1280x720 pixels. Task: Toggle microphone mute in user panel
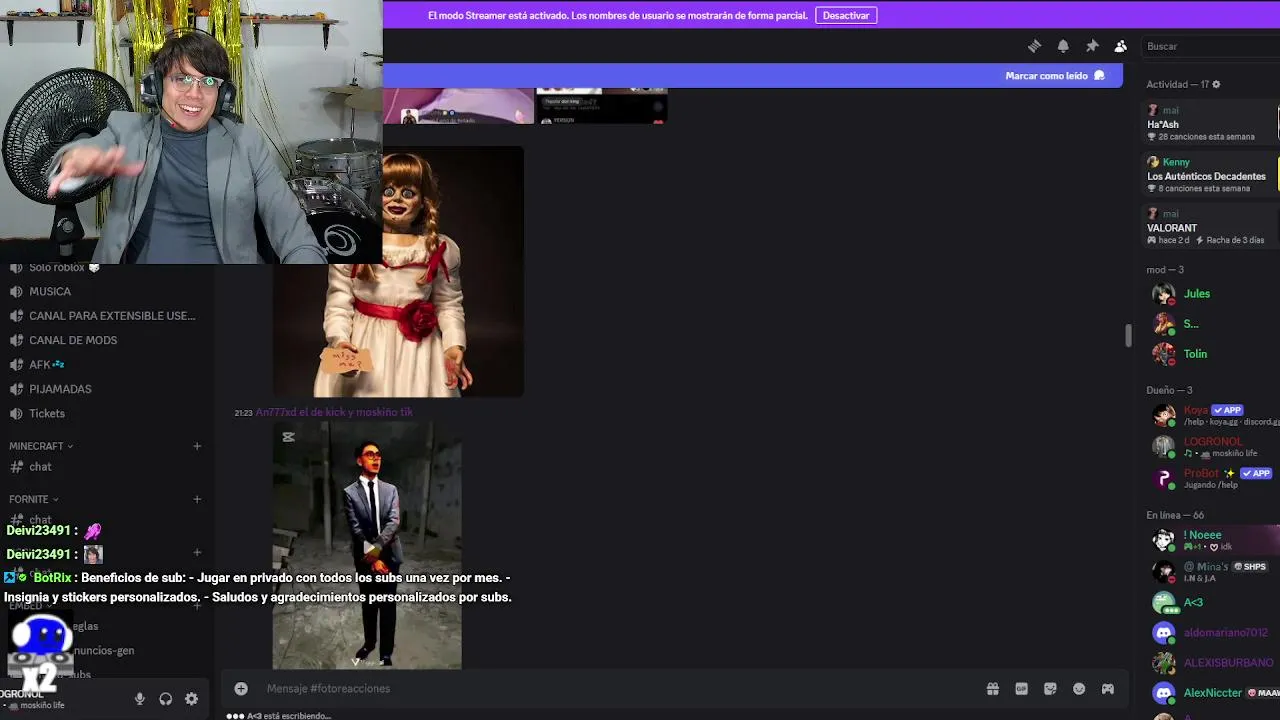140,699
